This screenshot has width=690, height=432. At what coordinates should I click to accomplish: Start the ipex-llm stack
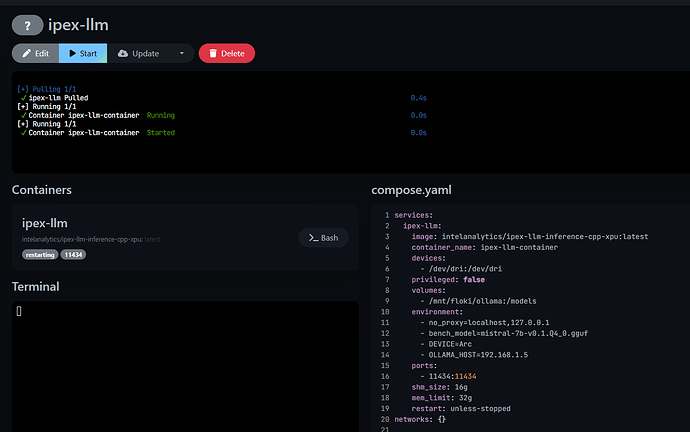[83, 53]
